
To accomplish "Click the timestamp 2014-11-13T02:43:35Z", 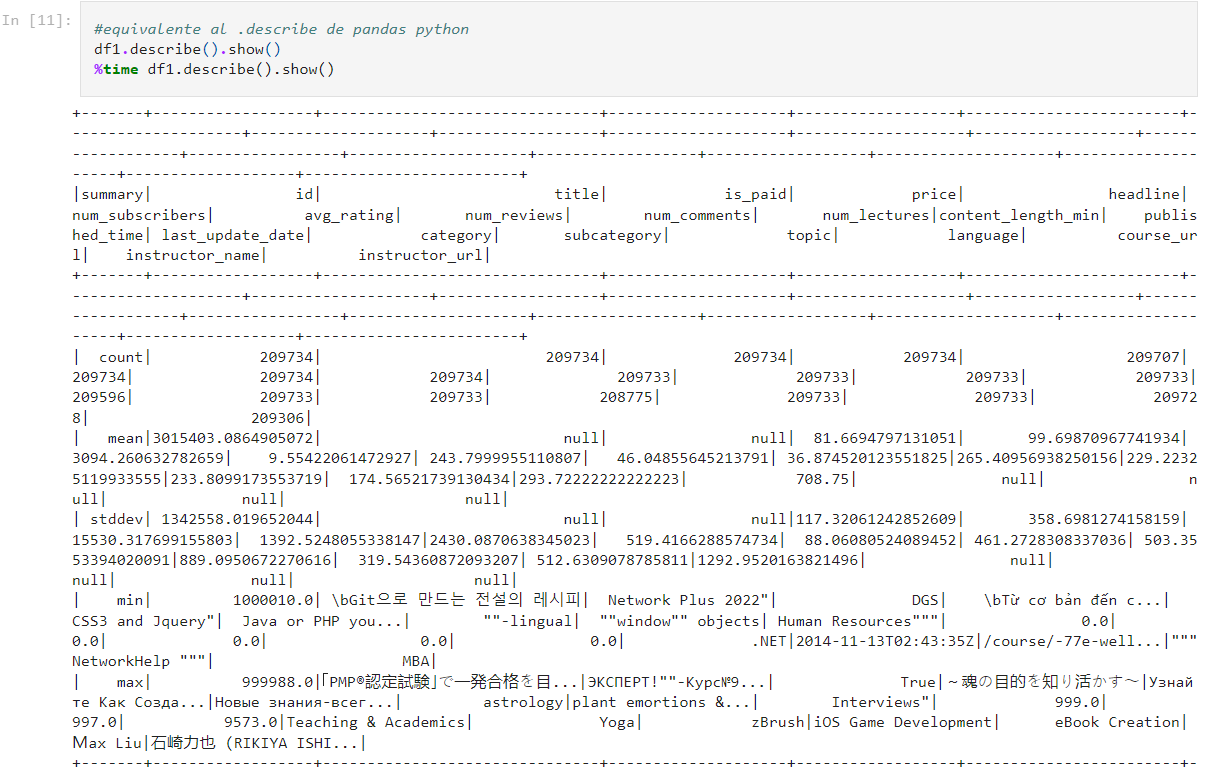I will point(885,641).
